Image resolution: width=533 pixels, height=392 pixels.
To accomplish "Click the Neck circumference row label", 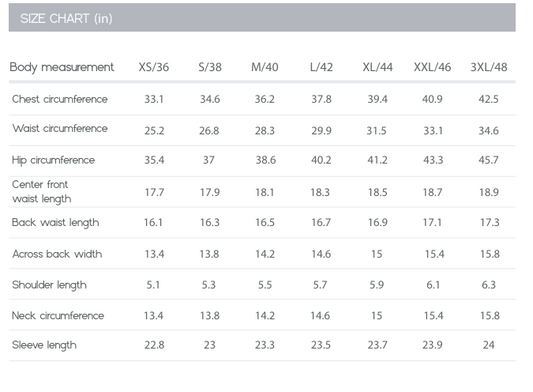I will [x=58, y=316].
